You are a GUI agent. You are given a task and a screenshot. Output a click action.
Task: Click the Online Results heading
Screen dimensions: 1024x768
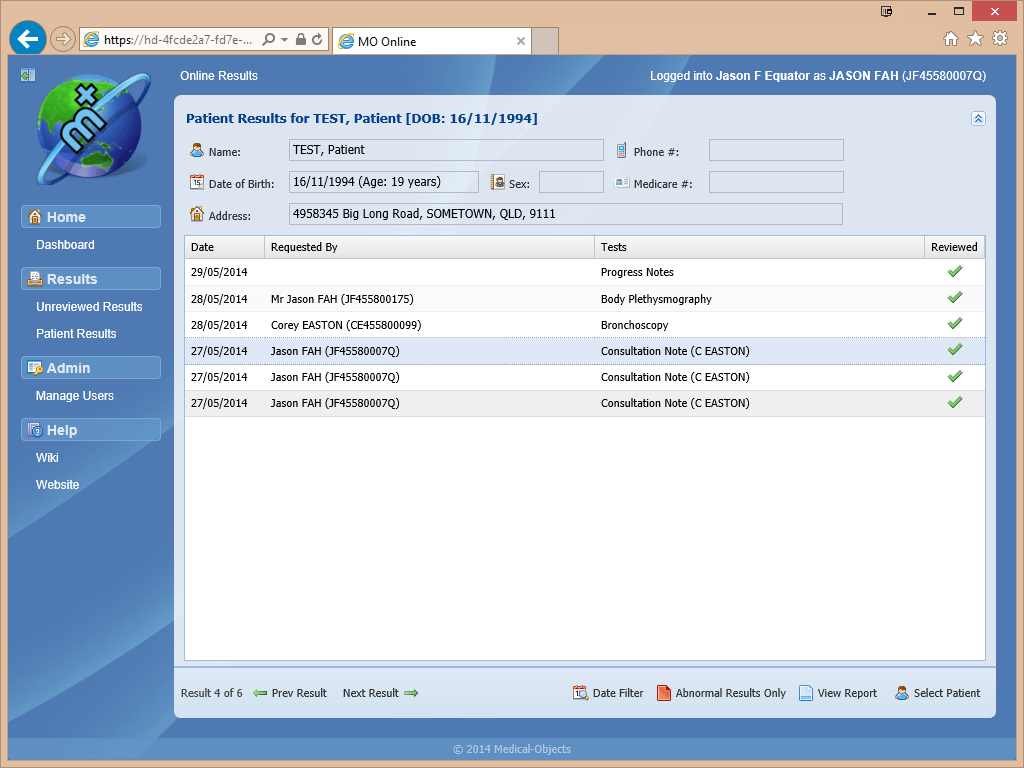[219, 76]
